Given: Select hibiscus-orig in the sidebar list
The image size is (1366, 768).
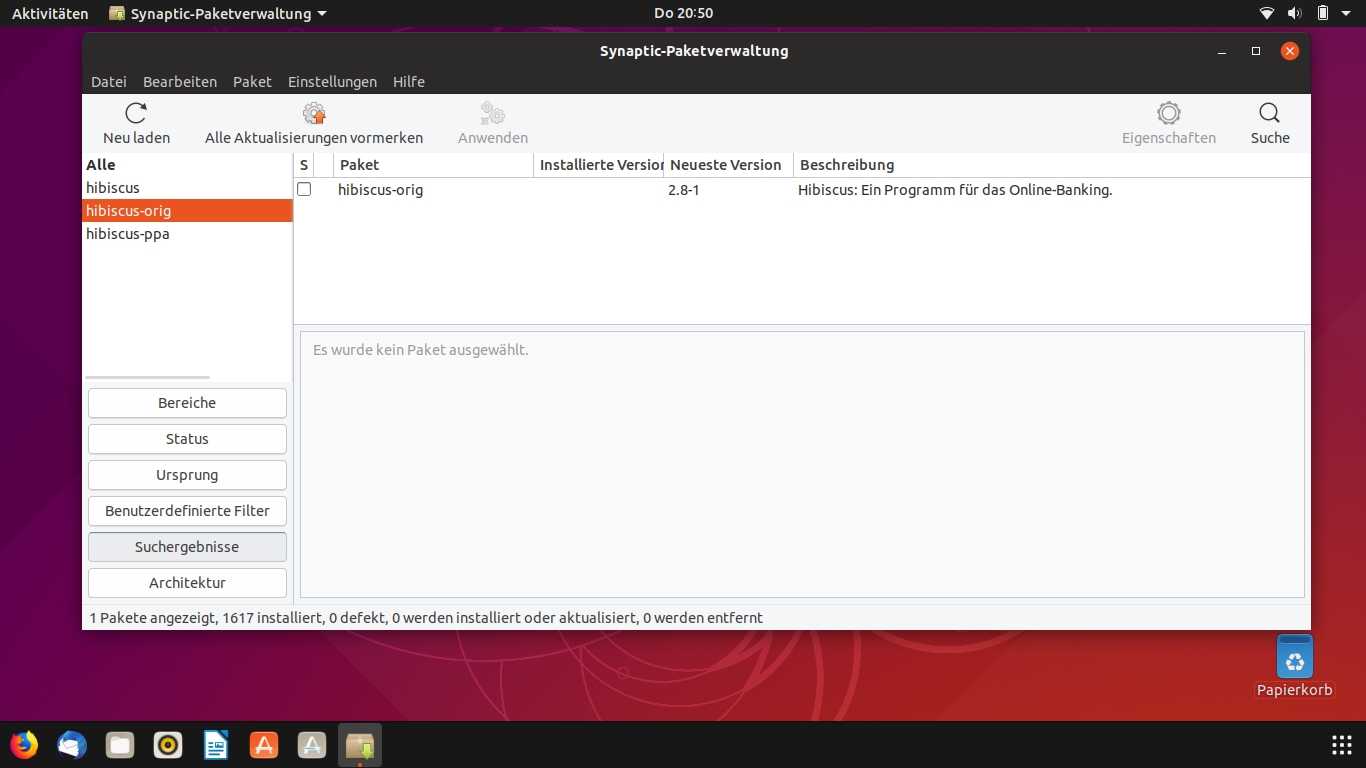Looking at the screenshot, I should pyautogui.click(x=187, y=211).
